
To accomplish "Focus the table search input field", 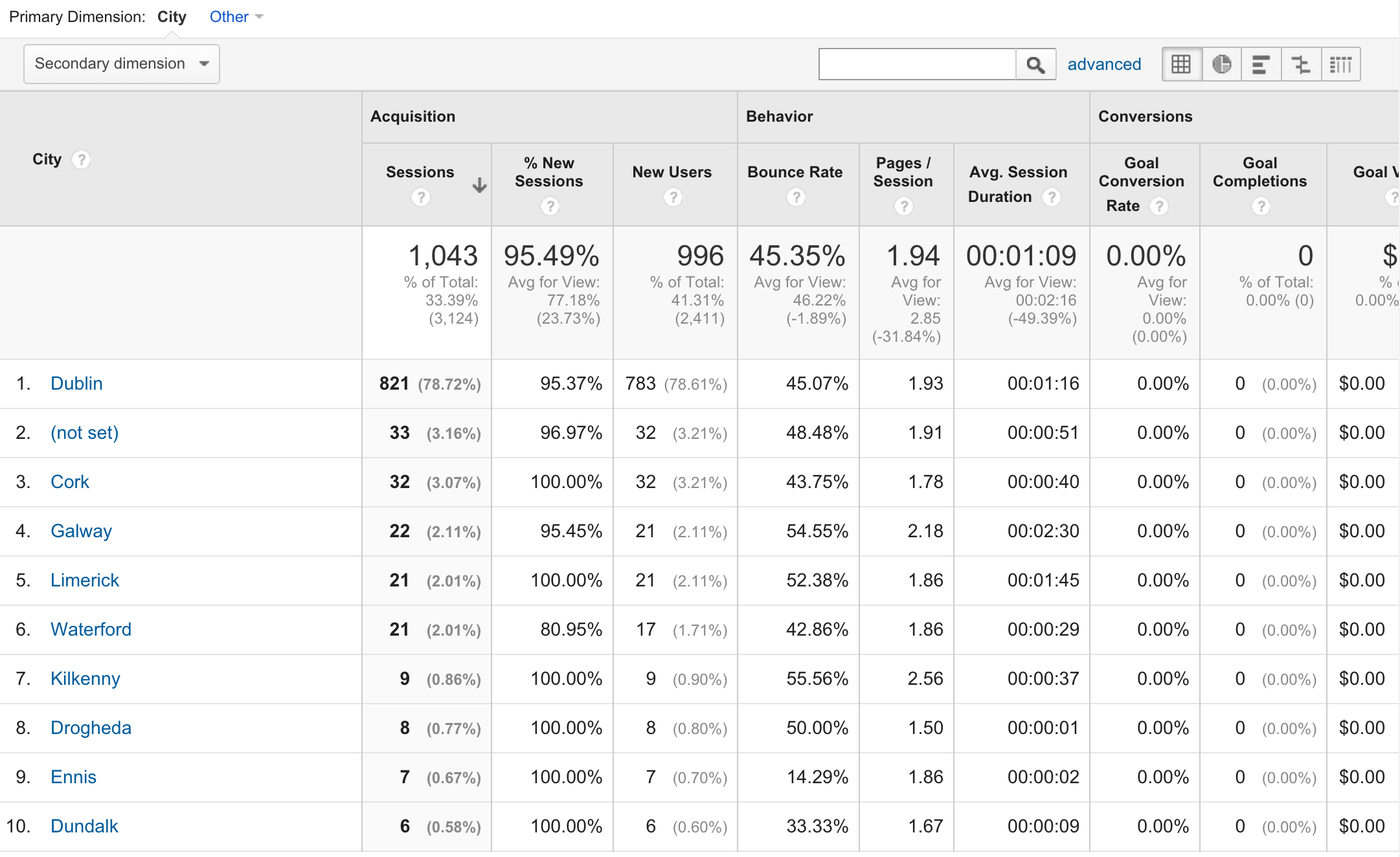I will click(x=917, y=64).
